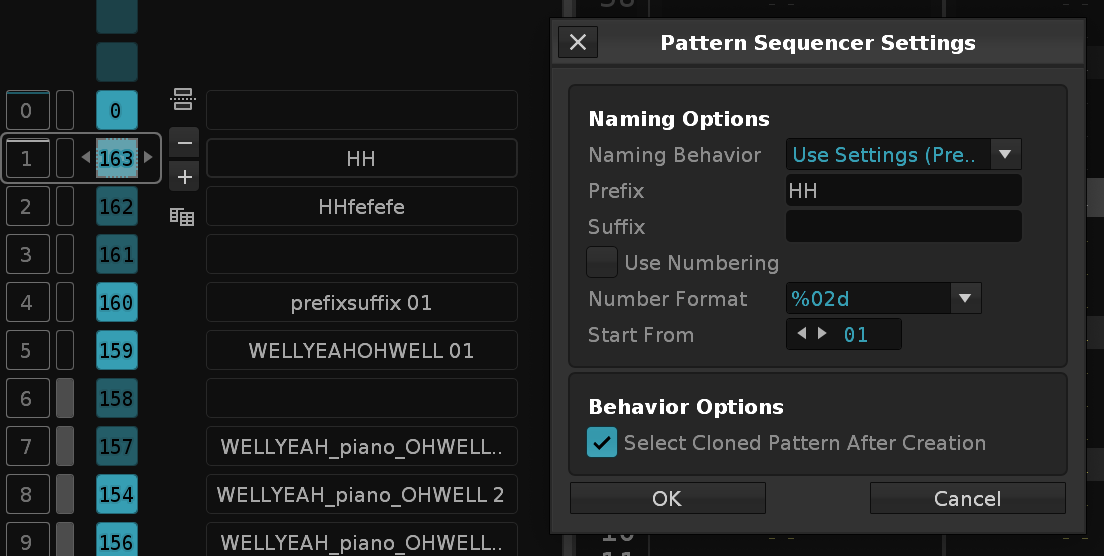The image size is (1104, 556).
Task: Click the Cancel button
Action: click(967, 498)
